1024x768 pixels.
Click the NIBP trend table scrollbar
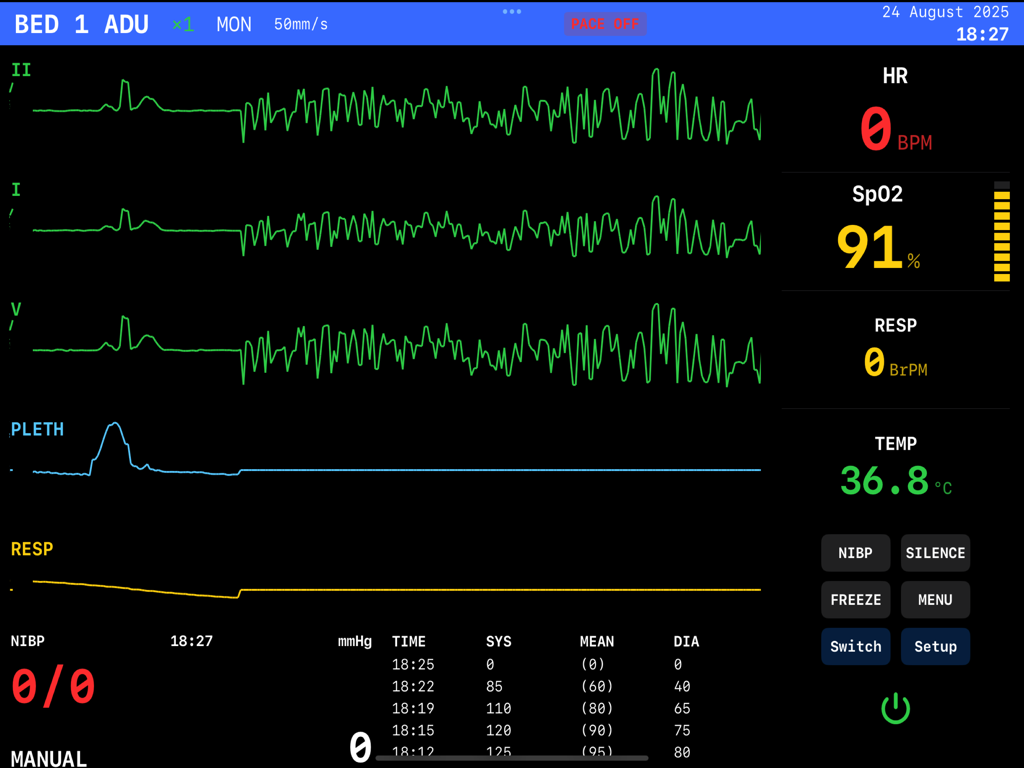click(512, 758)
